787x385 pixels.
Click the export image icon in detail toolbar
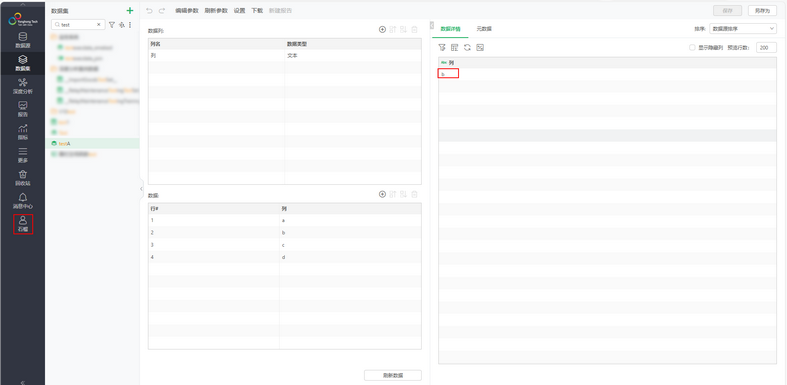[x=480, y=47]
